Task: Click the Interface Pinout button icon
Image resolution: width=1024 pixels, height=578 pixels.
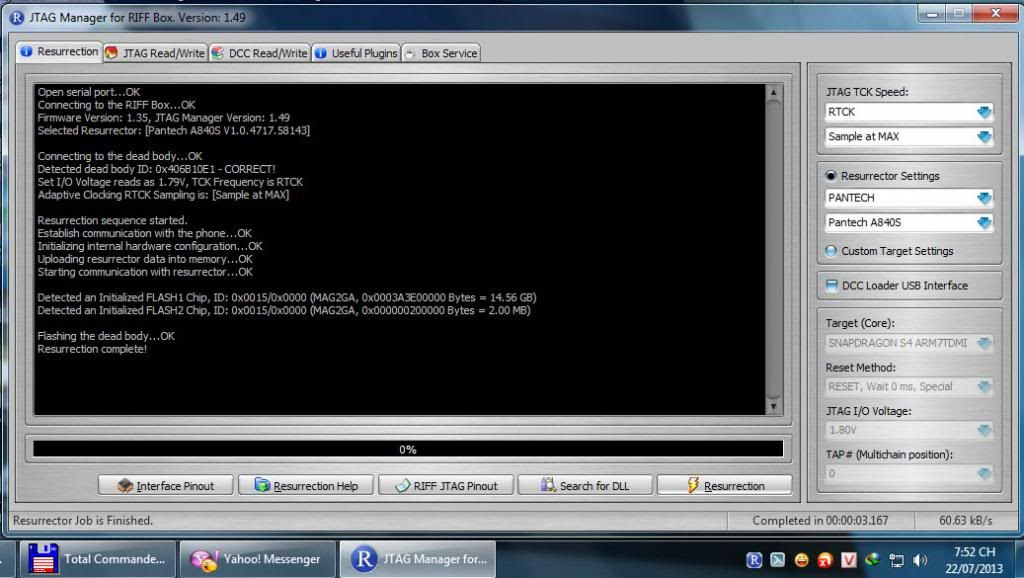Action: (x=125, y=485)
